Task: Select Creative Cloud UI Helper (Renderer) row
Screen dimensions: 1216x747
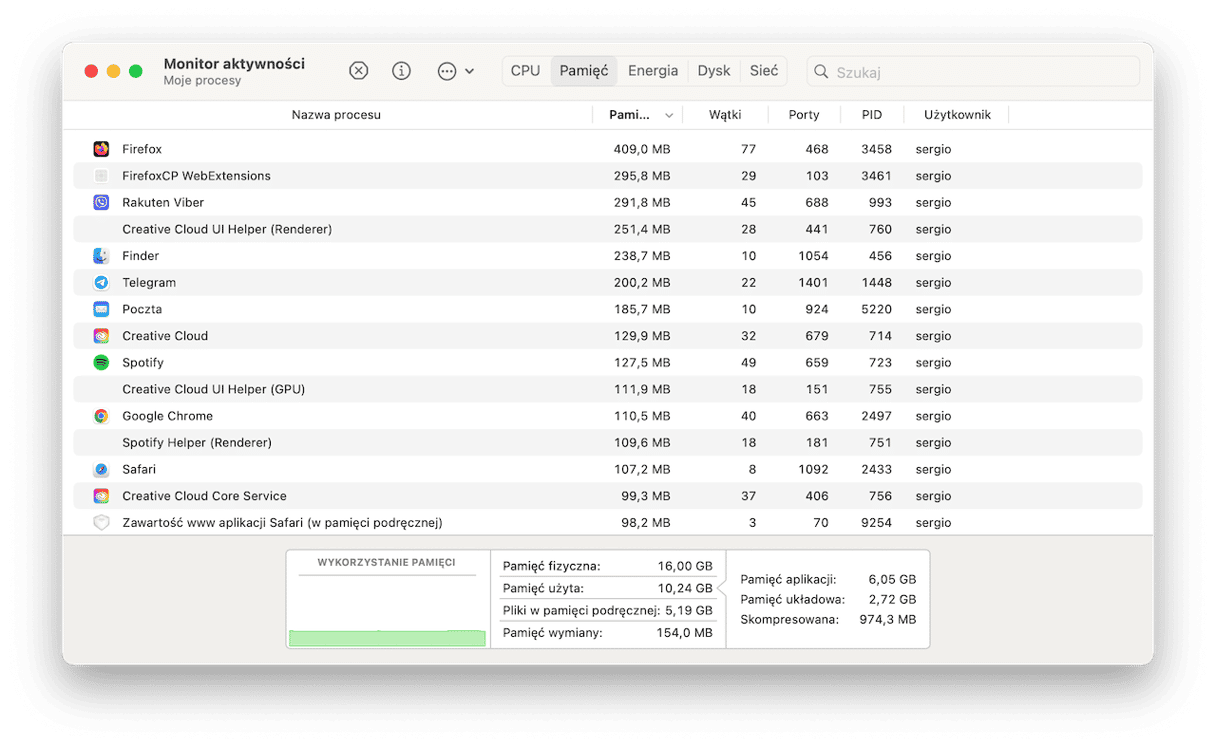Action: click(x=608, y=229)
